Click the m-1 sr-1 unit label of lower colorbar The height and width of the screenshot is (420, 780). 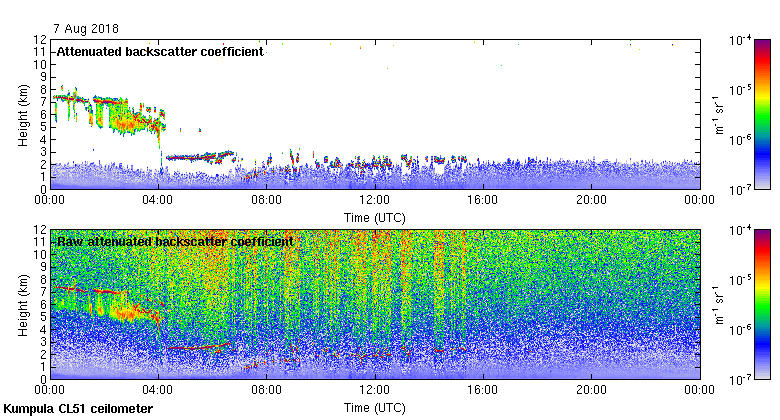719,305
